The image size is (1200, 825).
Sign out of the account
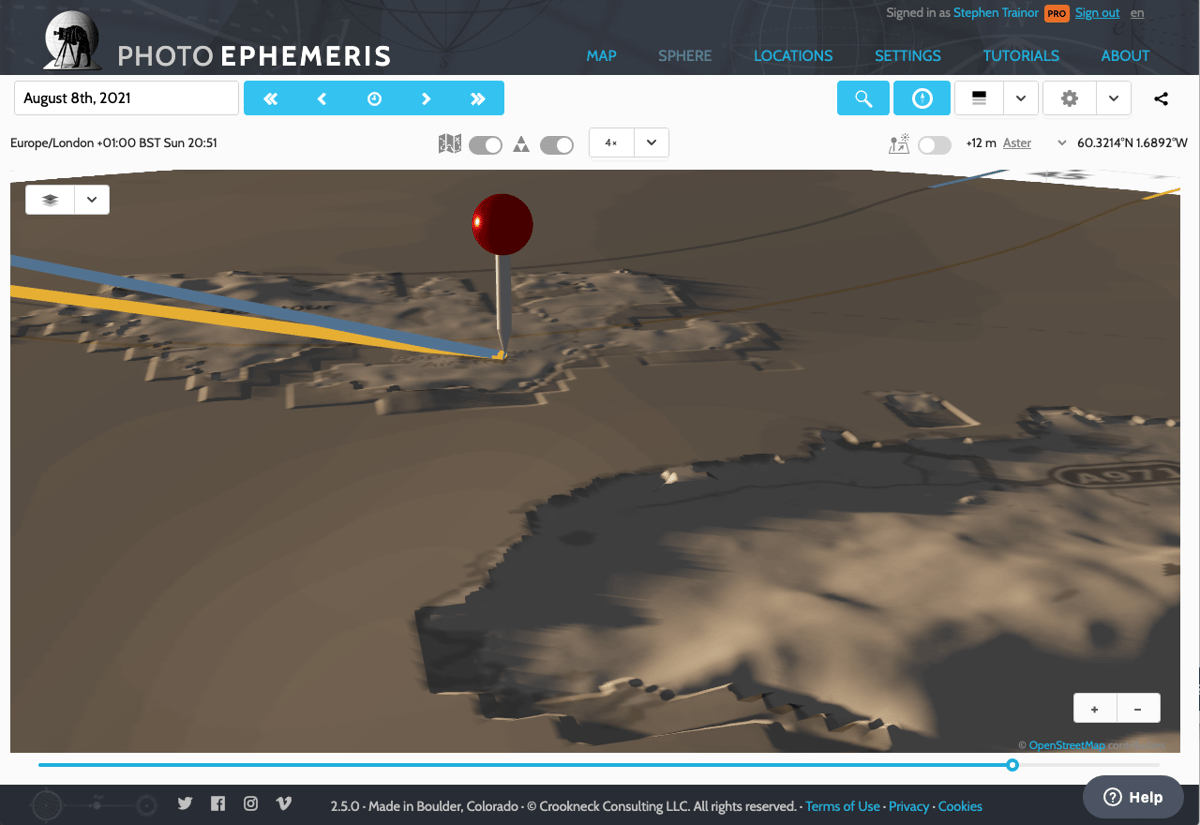tap(1097, 12)
